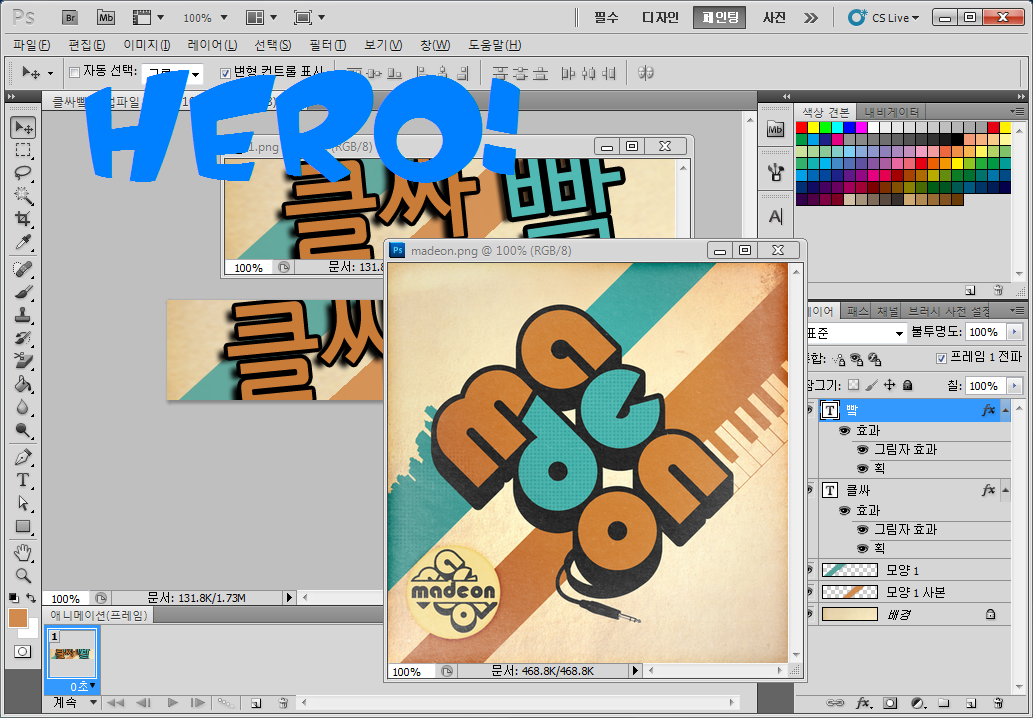Switch to the 내비게이터 tab
This screenshot has width=1033, height=718.
pos(891,112)
